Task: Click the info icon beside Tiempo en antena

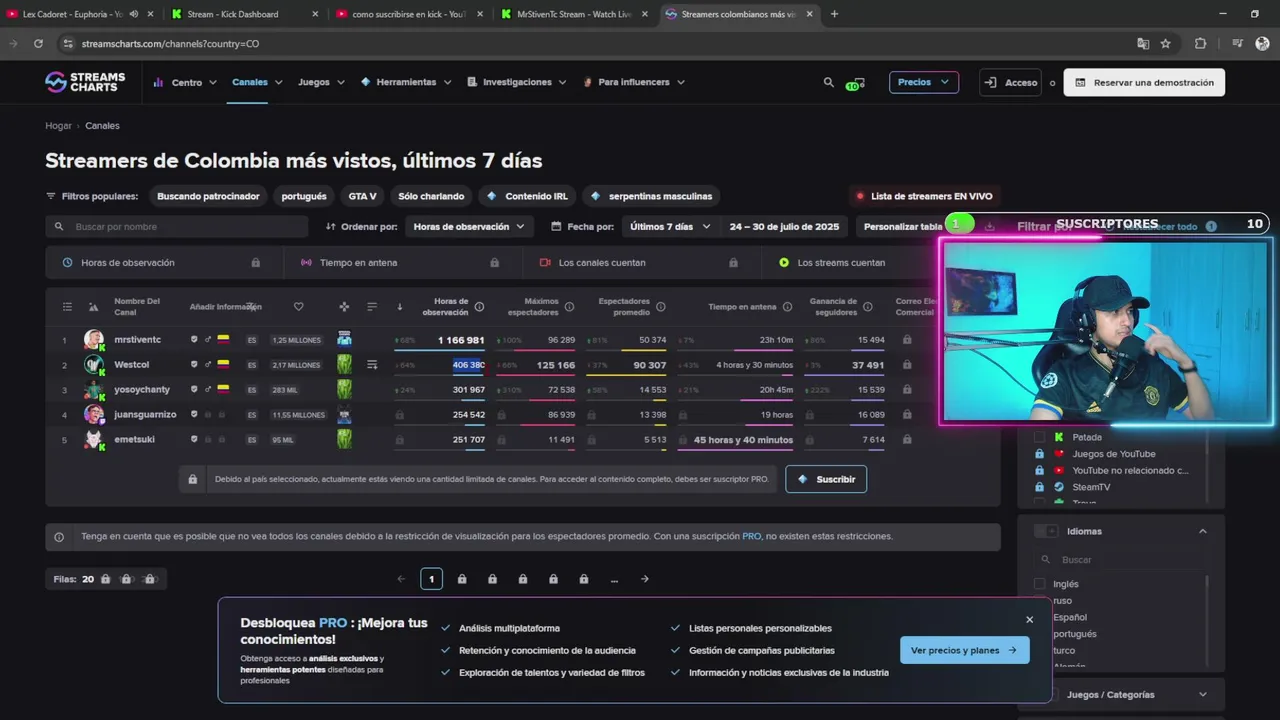Action: (787, 307)
